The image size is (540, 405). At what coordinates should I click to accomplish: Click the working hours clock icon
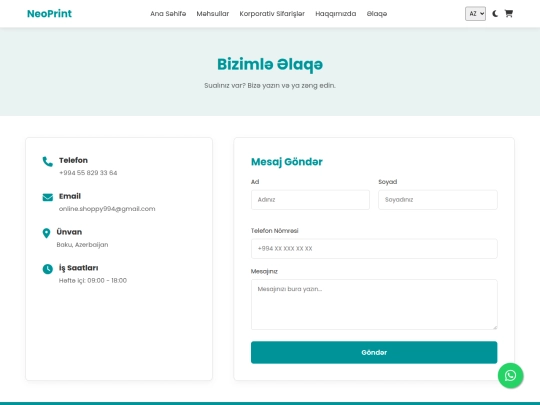(48, 269)
